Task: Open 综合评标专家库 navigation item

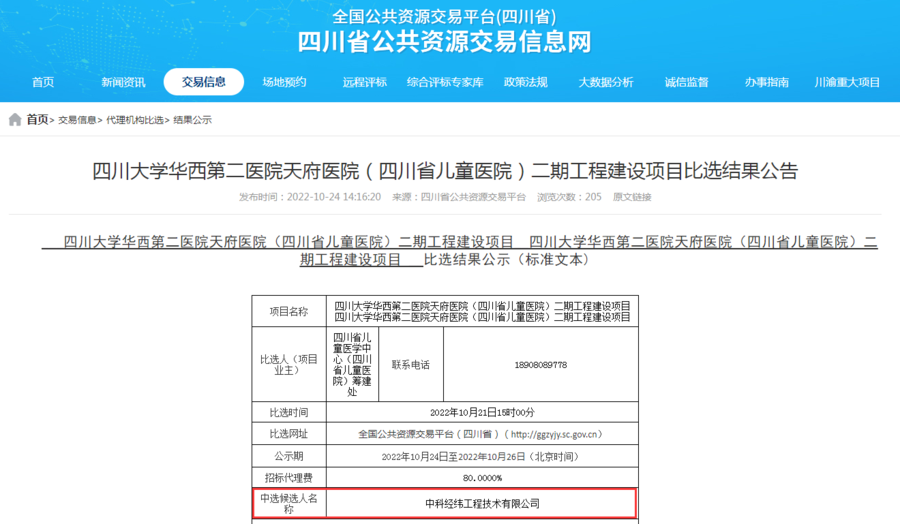Action: [445, 82]
